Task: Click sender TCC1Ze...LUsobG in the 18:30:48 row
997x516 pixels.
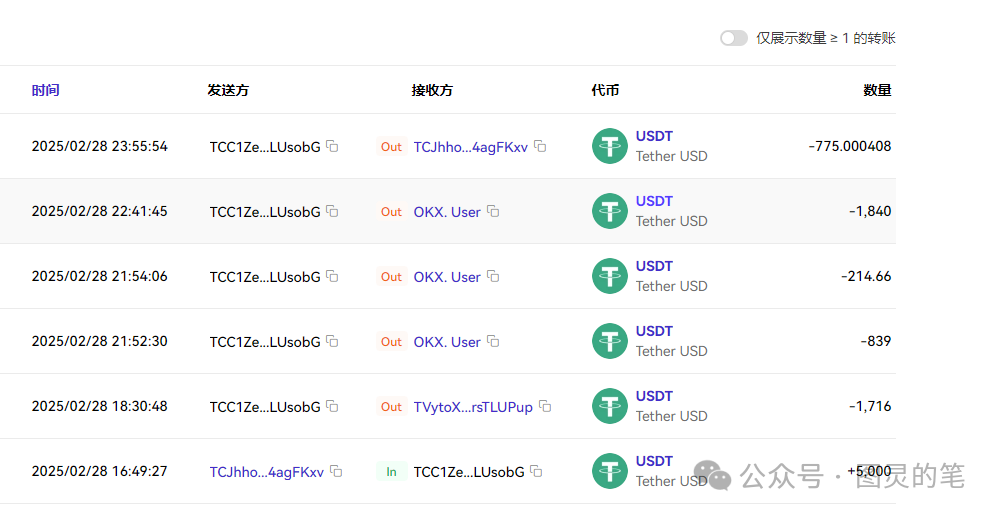Action: 265,407
